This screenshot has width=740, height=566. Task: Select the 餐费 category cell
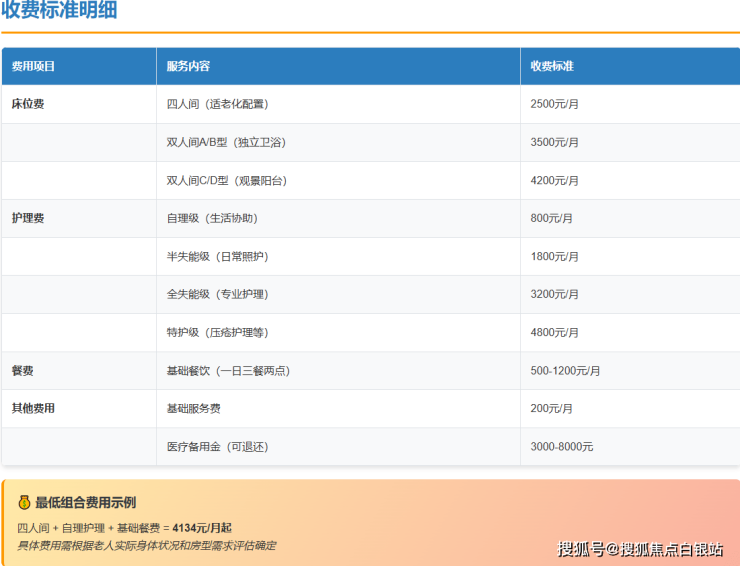click(22, 370)
